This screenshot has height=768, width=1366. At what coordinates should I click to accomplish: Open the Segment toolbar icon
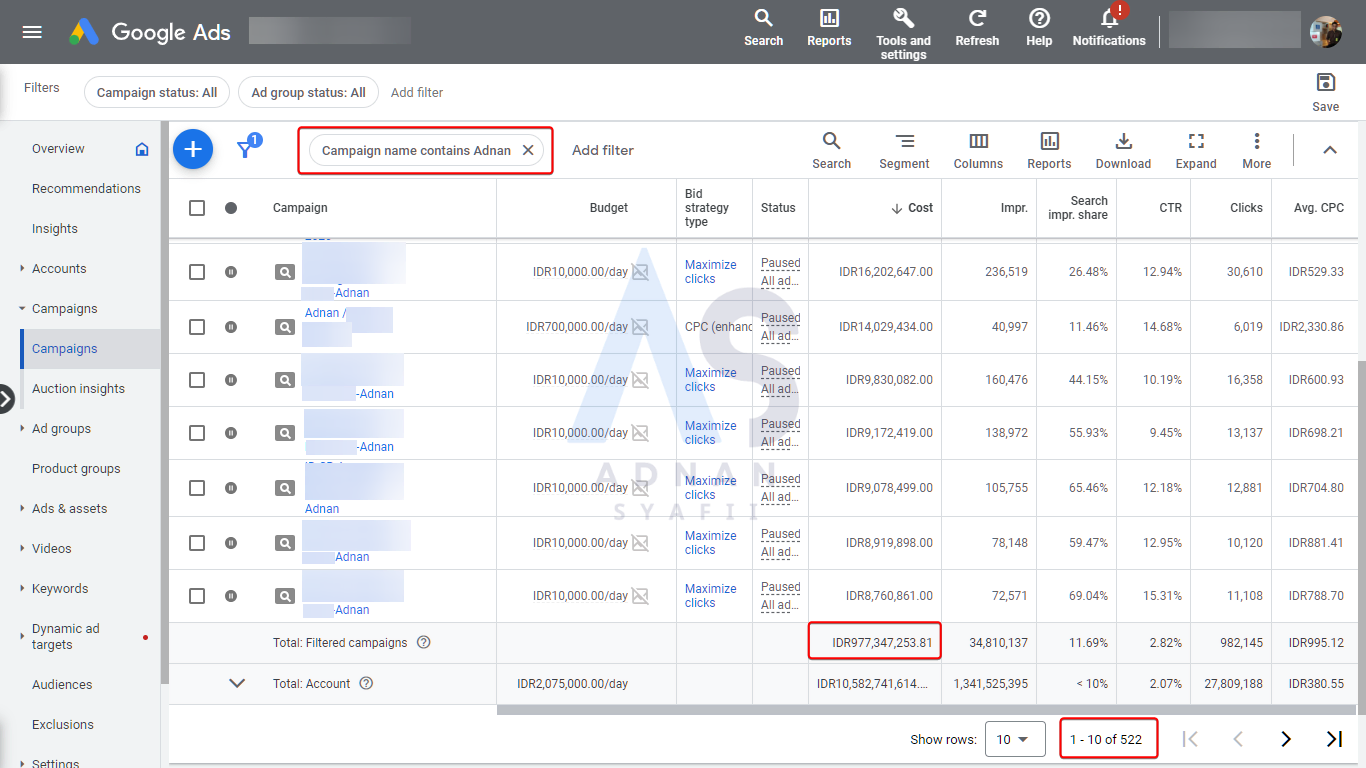tap(904, 150)
